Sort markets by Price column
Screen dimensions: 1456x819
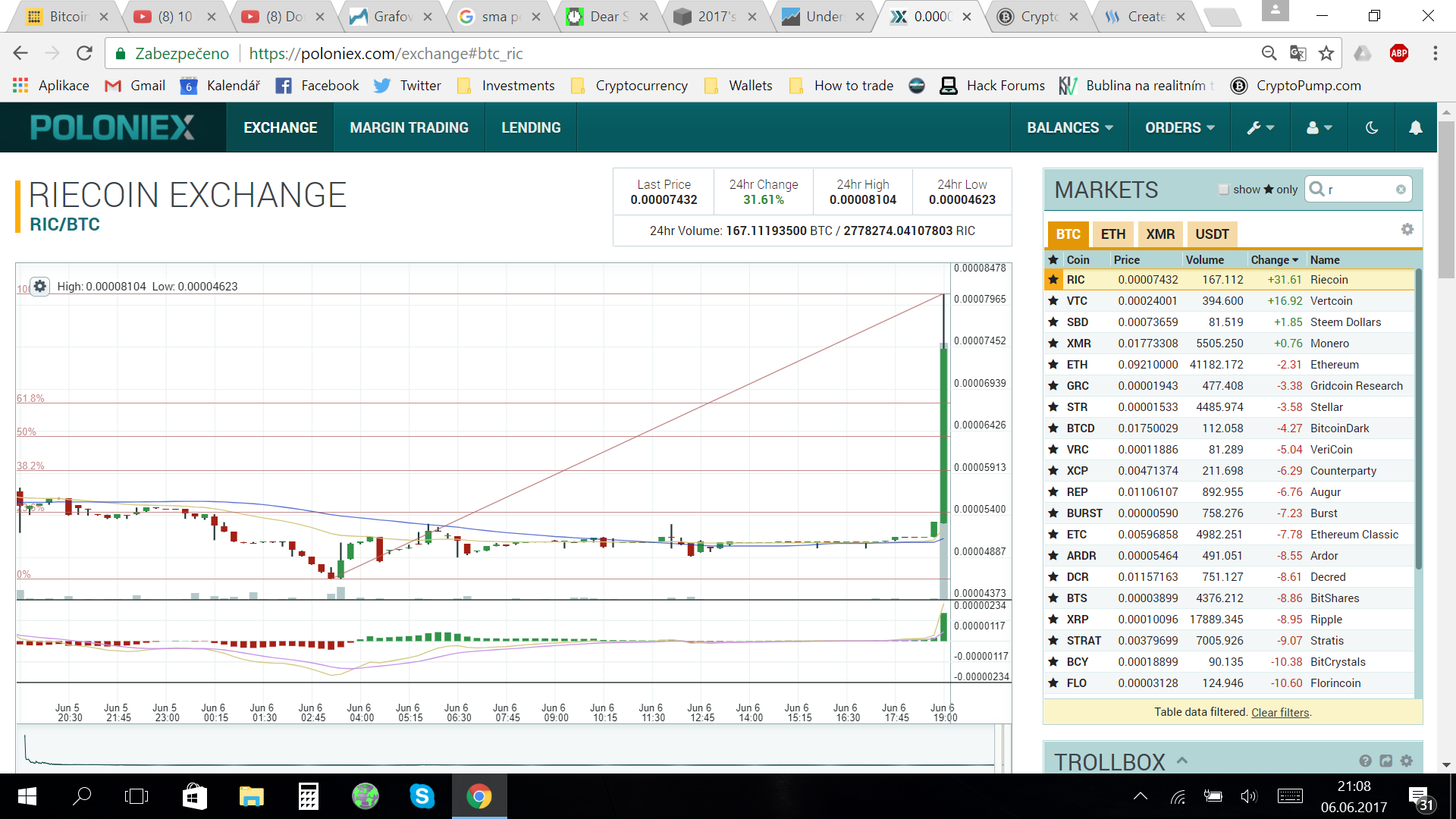[x=1126, y=260]
